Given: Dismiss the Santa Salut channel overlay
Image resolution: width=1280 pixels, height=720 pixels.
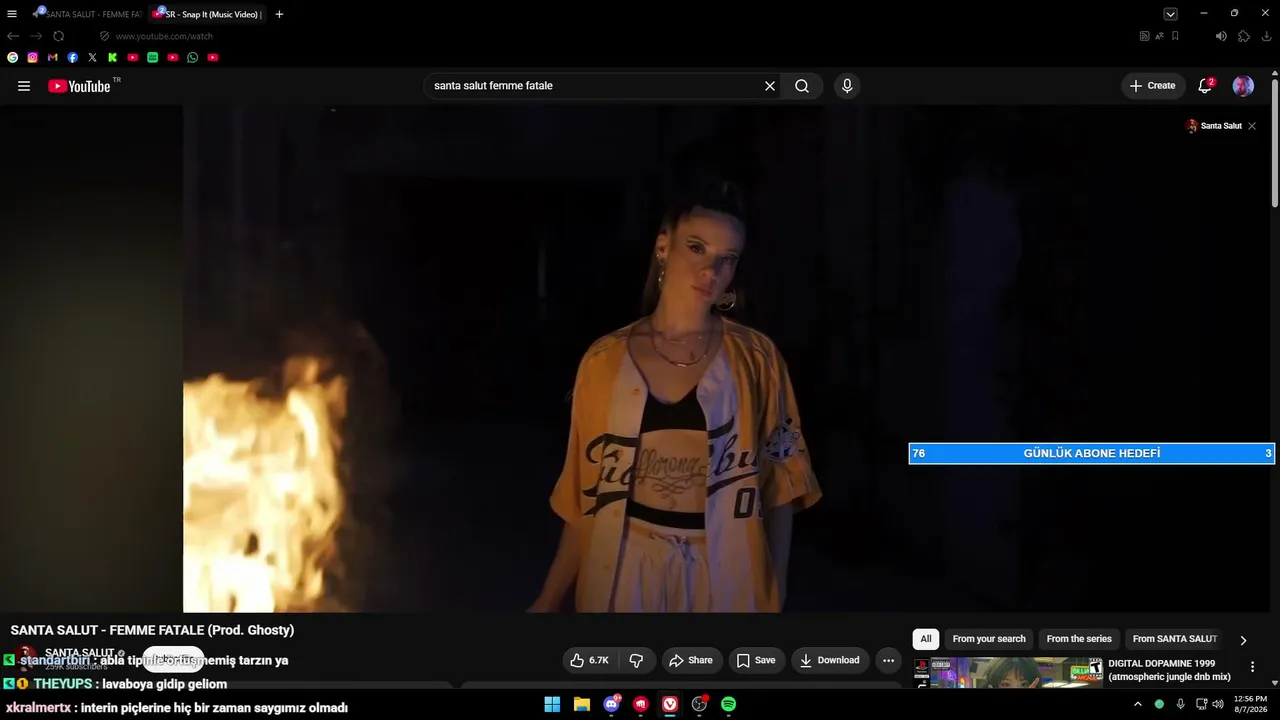Looking at the screenshot, I should point(1252,126).
